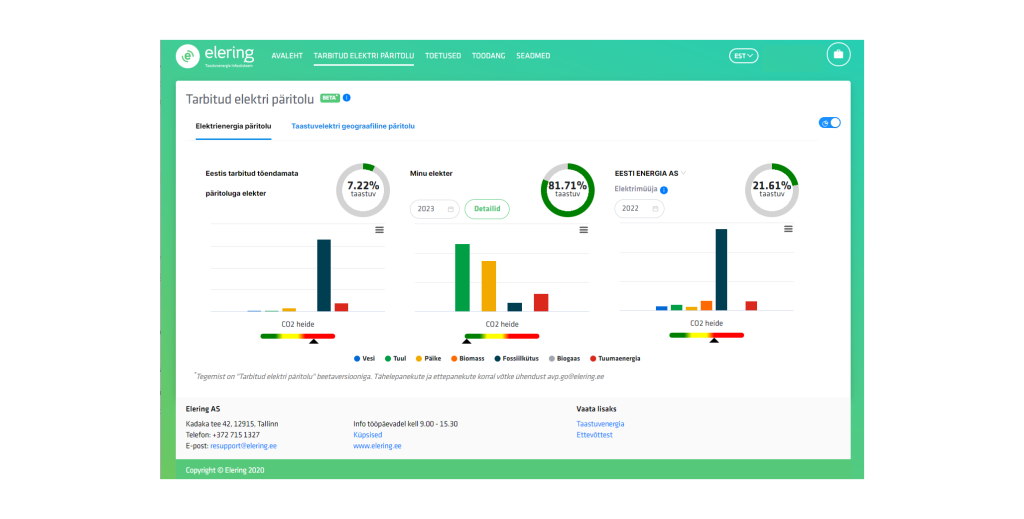Click 'Tarbitud elektri päritolu' page heading

click(250, 99)
